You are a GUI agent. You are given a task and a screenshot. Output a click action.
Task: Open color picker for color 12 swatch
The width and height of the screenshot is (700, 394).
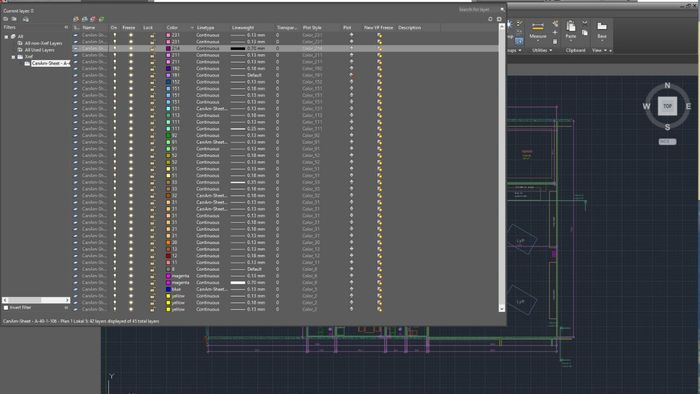click(x=168, y=256)
